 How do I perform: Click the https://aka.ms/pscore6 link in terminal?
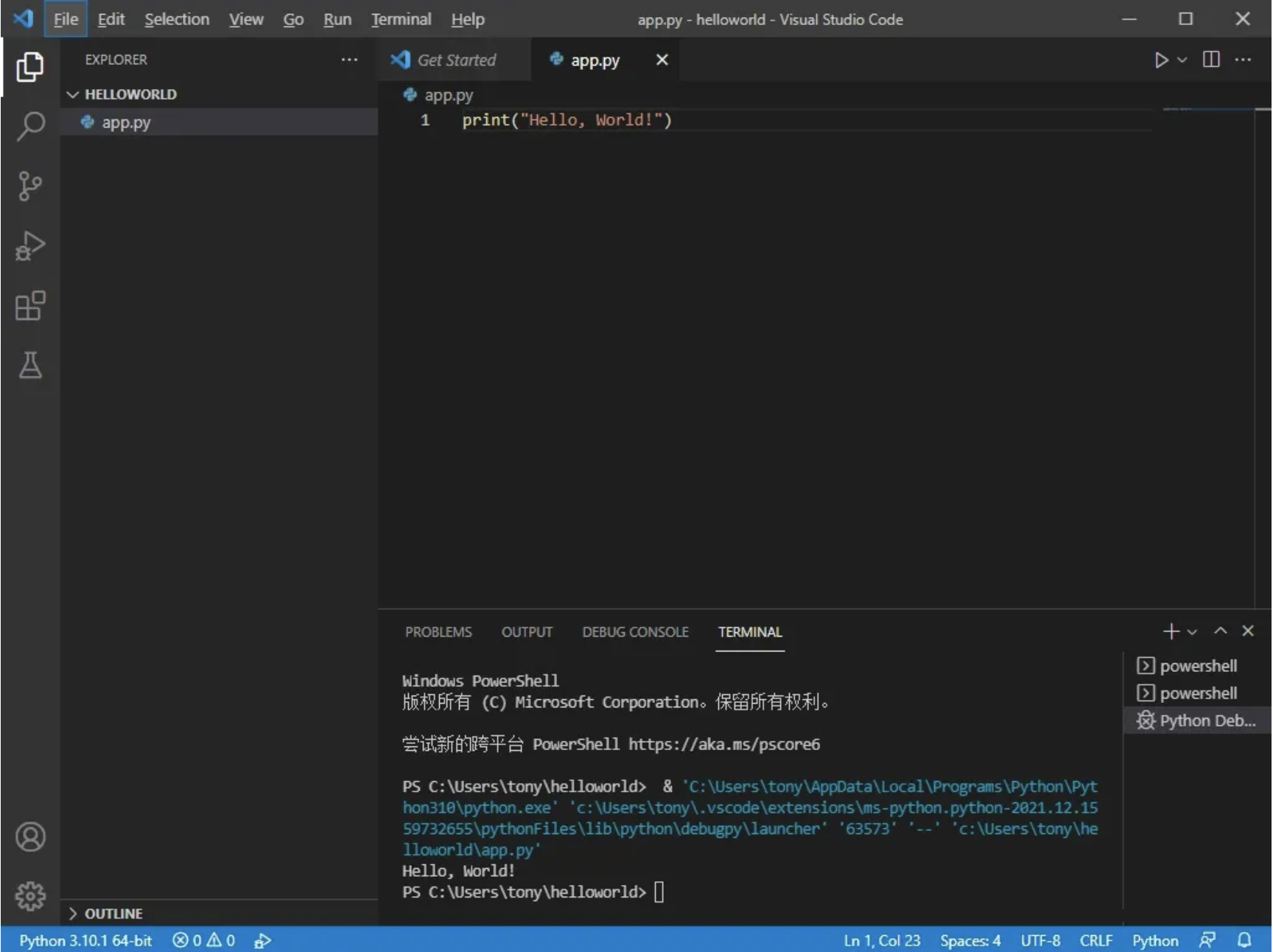coord(724,744)
